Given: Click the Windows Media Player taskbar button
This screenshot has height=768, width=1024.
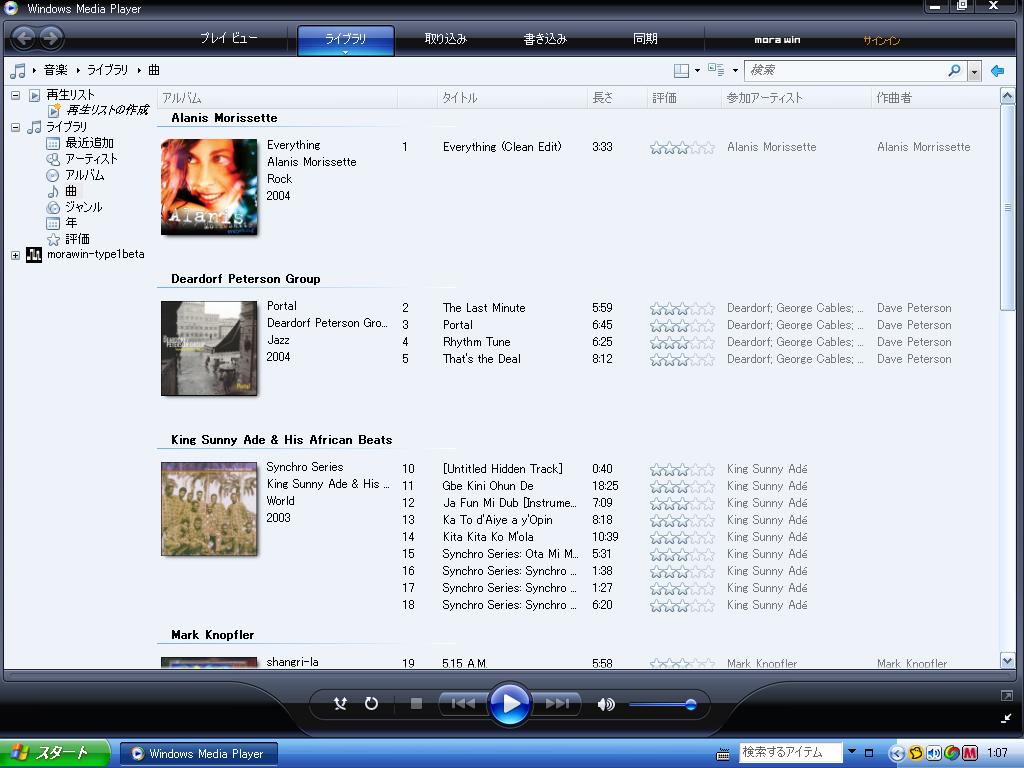Looking at the screenshot, I should (x=199, y=754).
